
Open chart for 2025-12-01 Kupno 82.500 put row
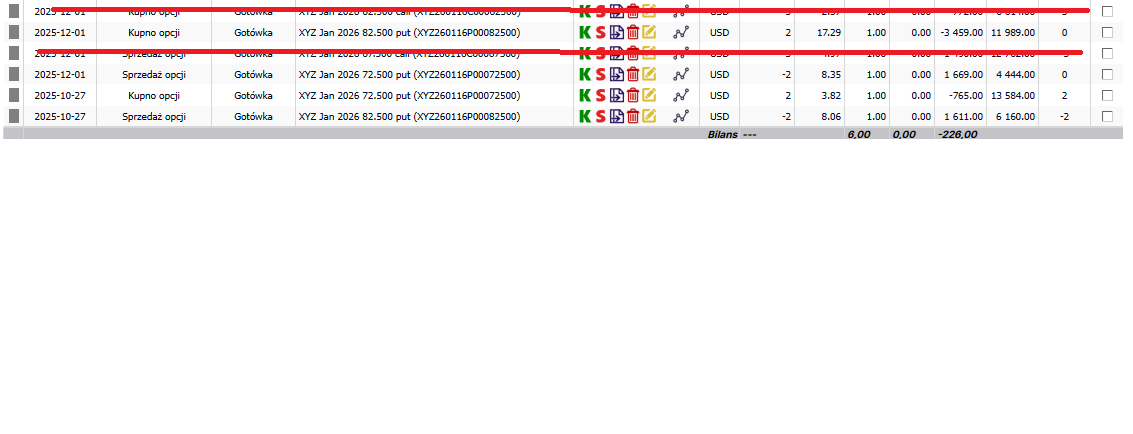coord(681,32)
